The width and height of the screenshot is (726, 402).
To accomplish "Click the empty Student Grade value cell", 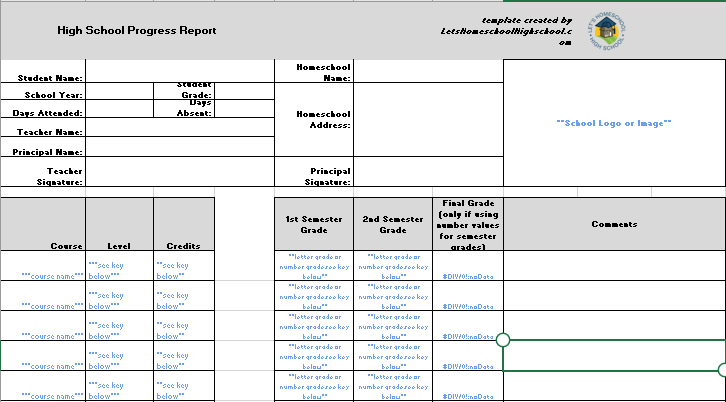I will coord(244,91).
